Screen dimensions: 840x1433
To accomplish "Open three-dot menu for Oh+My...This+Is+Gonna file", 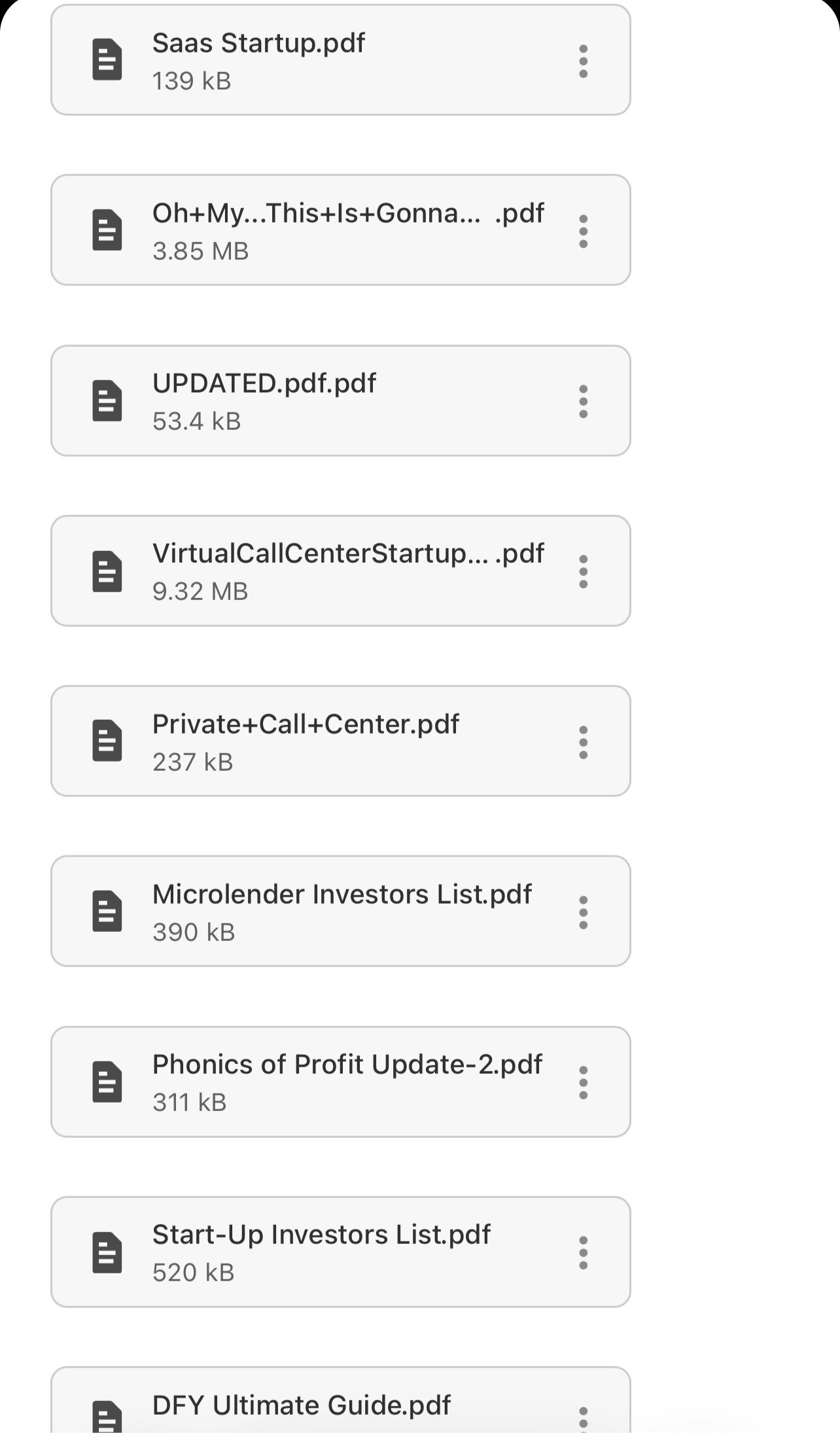I will coord(583,231).
